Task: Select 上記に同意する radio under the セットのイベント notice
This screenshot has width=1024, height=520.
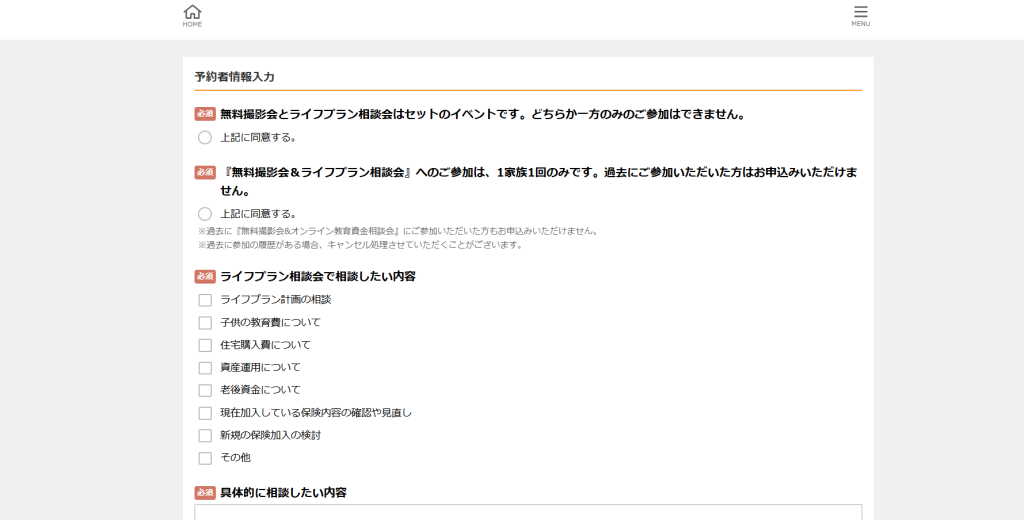Action: coord(205,137)
